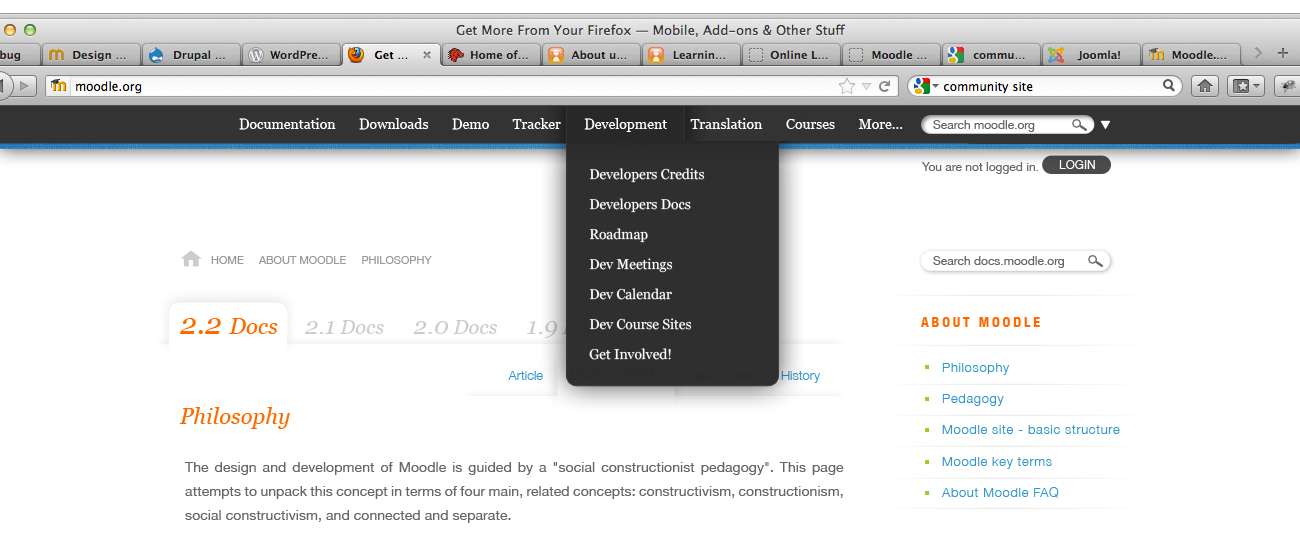The width and height of the screenshot is (1300, 542).
Task: Expand the More... menu
Action: click(x=880, y=124)
